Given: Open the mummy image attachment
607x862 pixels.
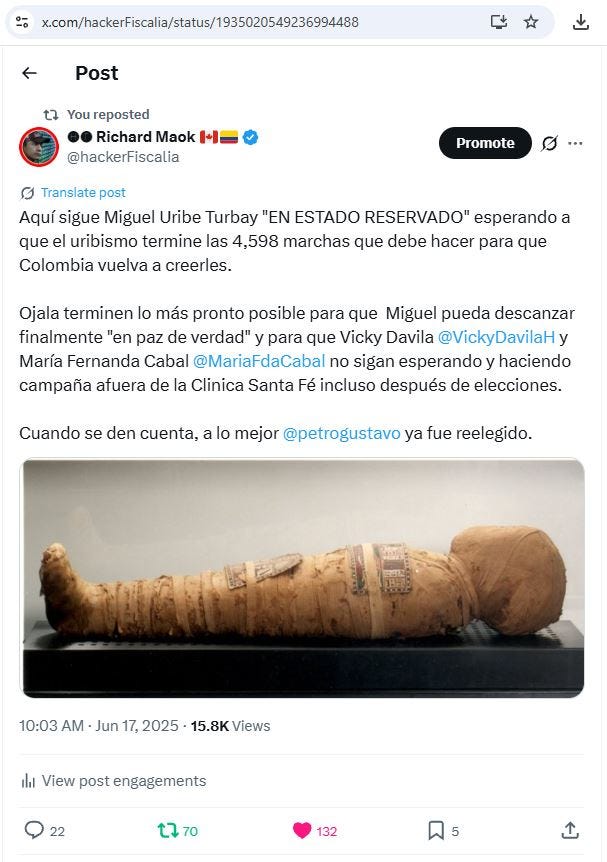Looking at the screenshot, I should [302, 578].
